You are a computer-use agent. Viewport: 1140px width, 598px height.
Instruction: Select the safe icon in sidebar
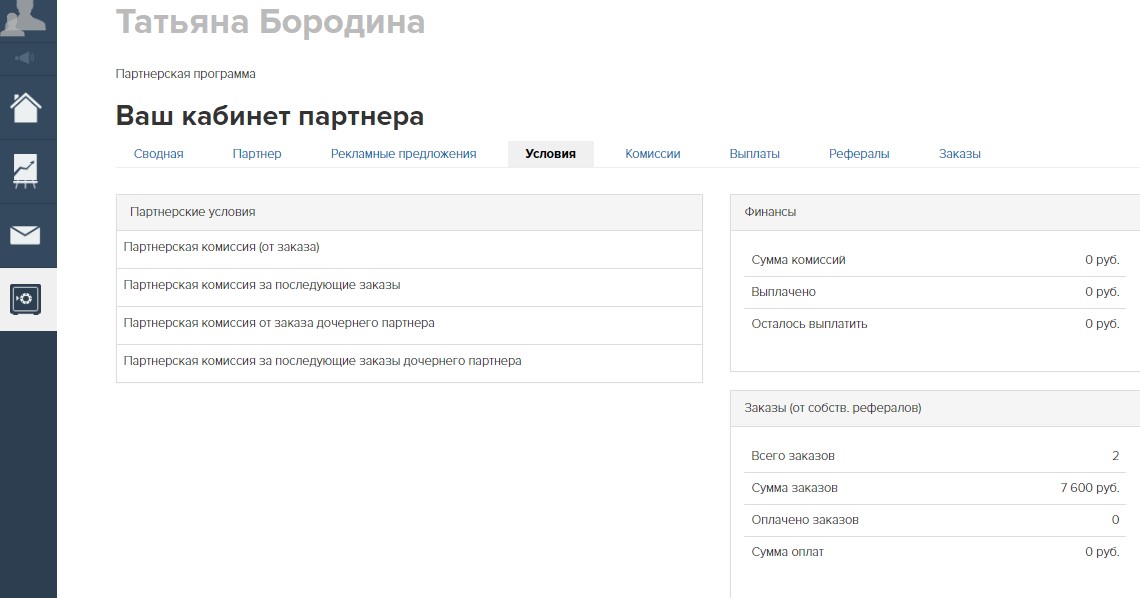pos(25,299)
